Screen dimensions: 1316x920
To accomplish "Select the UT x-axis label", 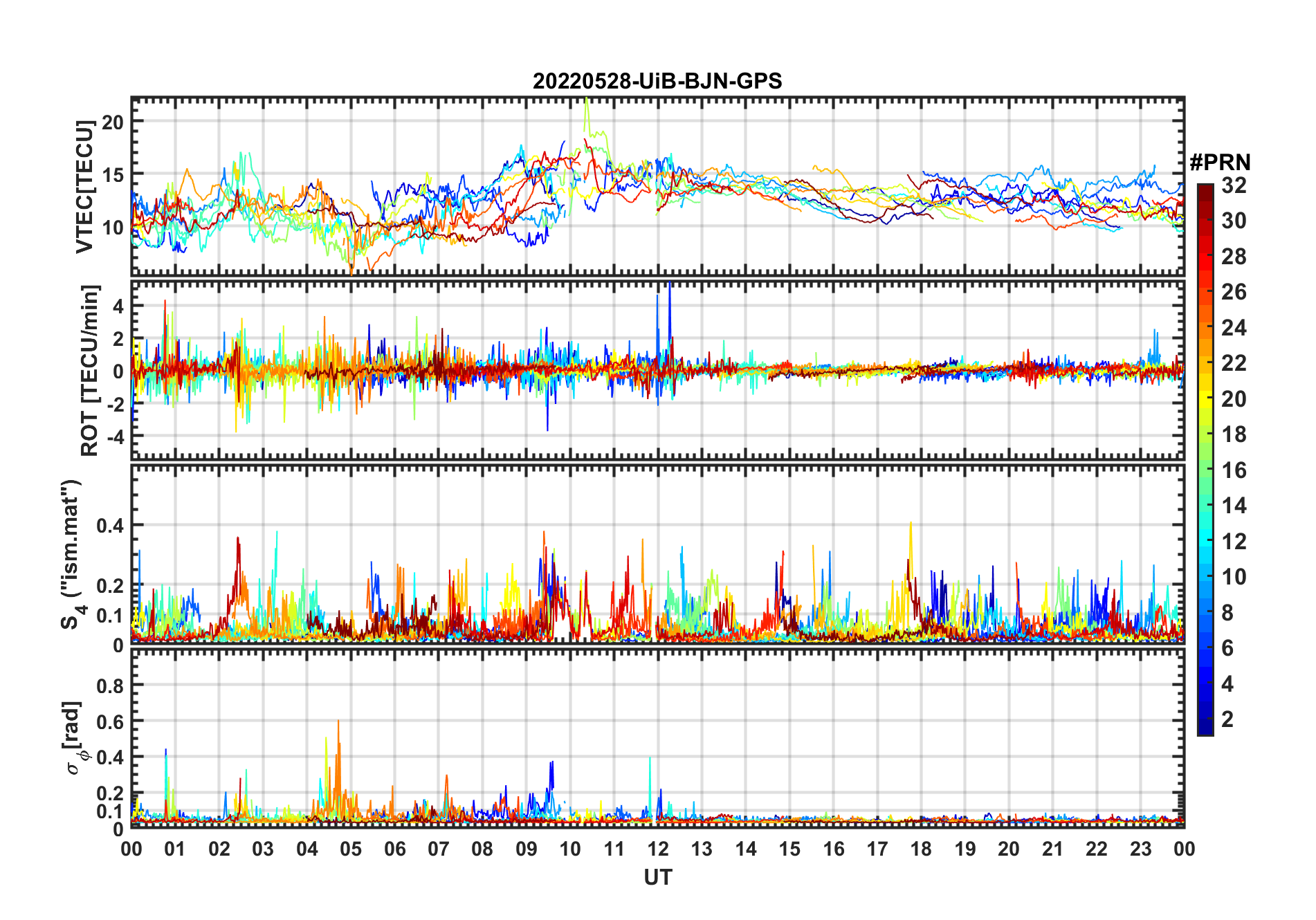I will coord(657,878).
